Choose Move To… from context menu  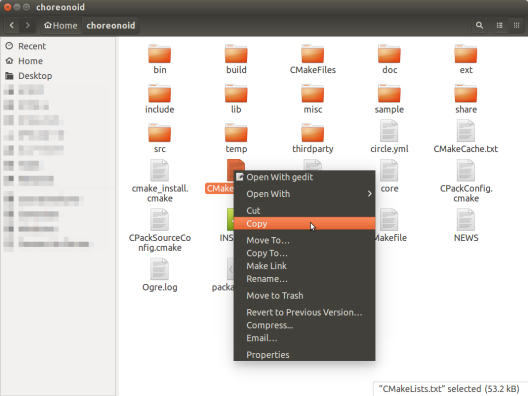coord(304,240)
